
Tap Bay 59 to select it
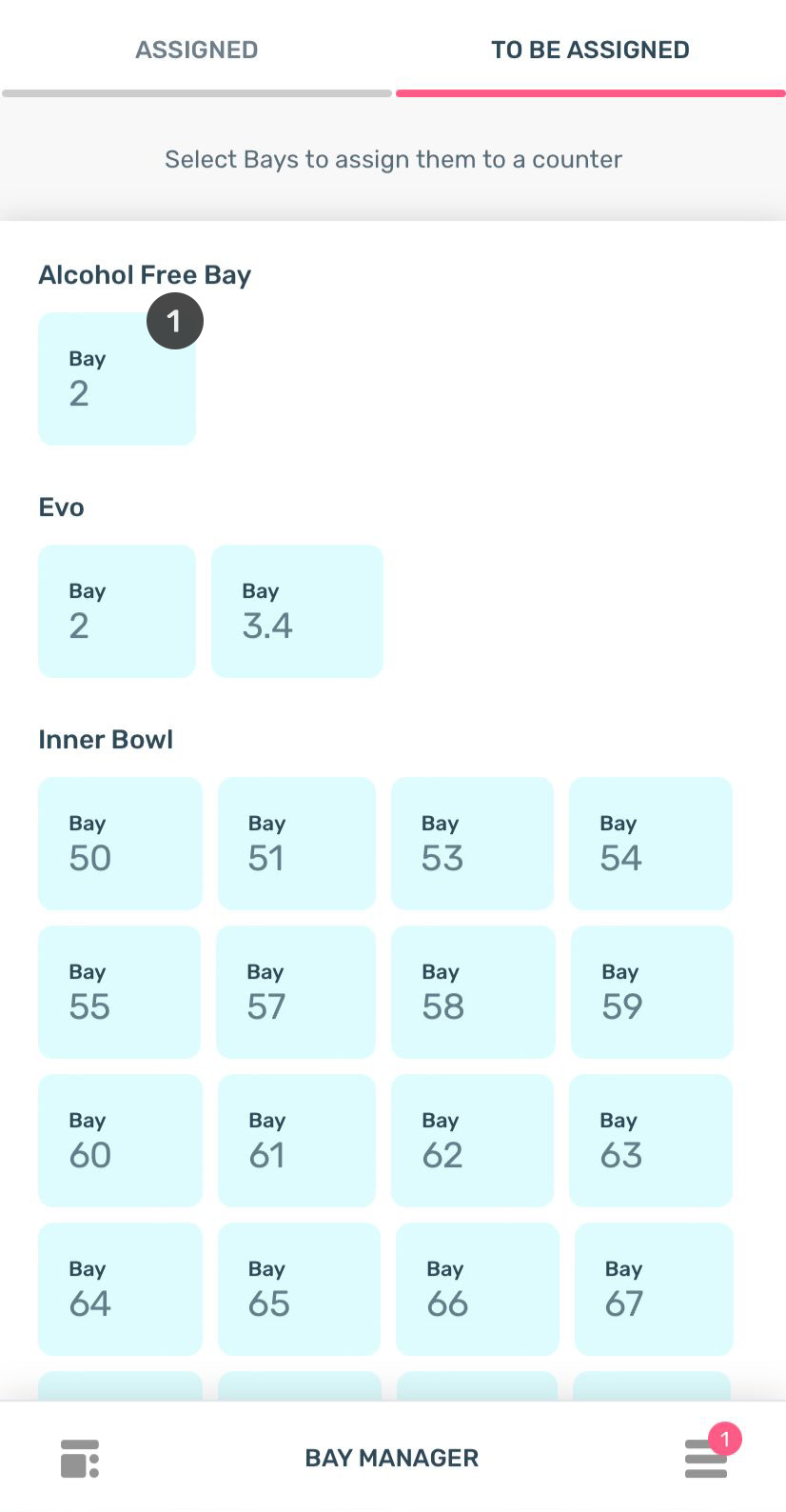point(652,991)
